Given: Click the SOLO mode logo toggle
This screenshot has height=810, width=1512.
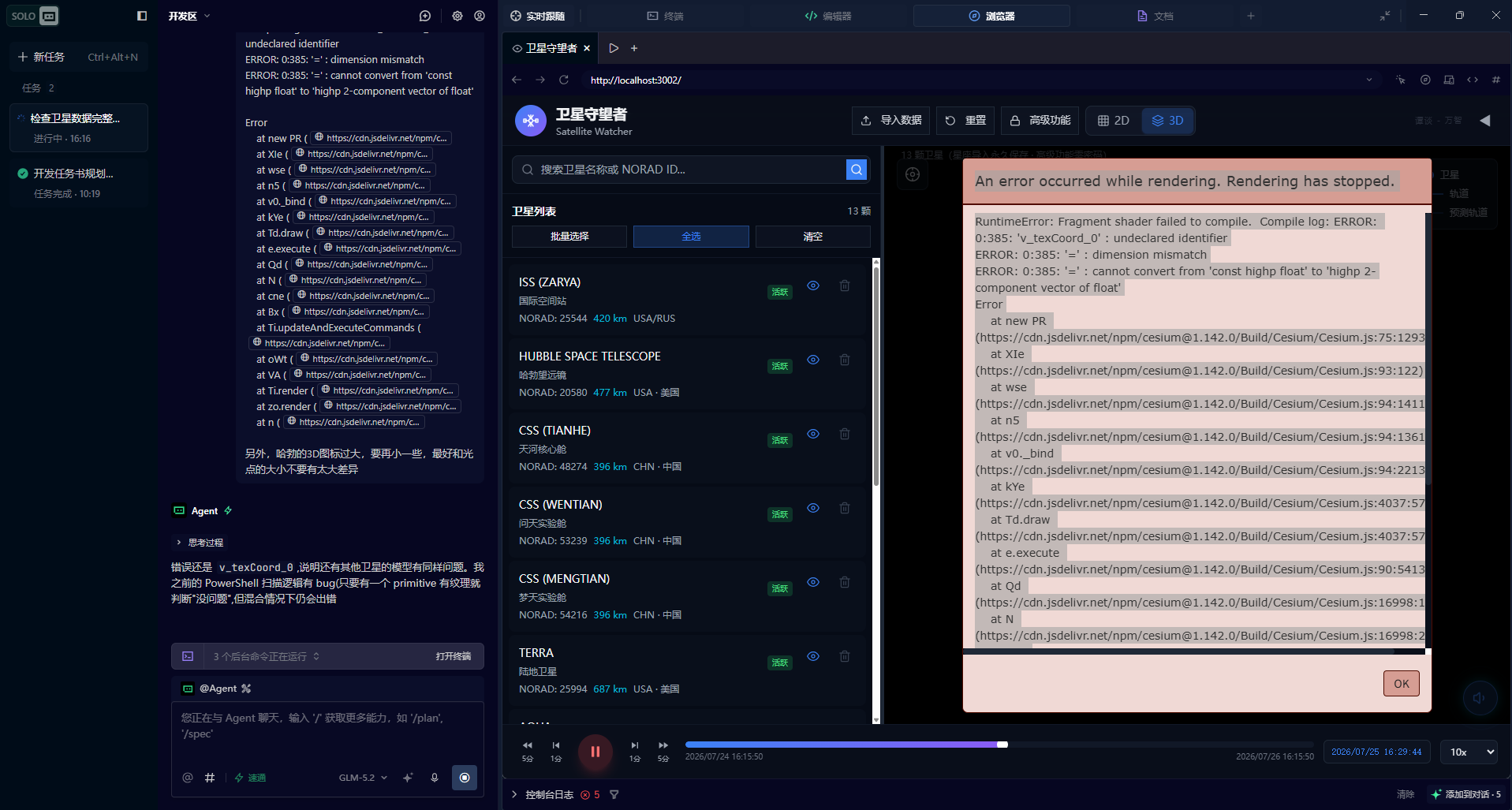Looking at the screenshot, I should click(34, 16).
